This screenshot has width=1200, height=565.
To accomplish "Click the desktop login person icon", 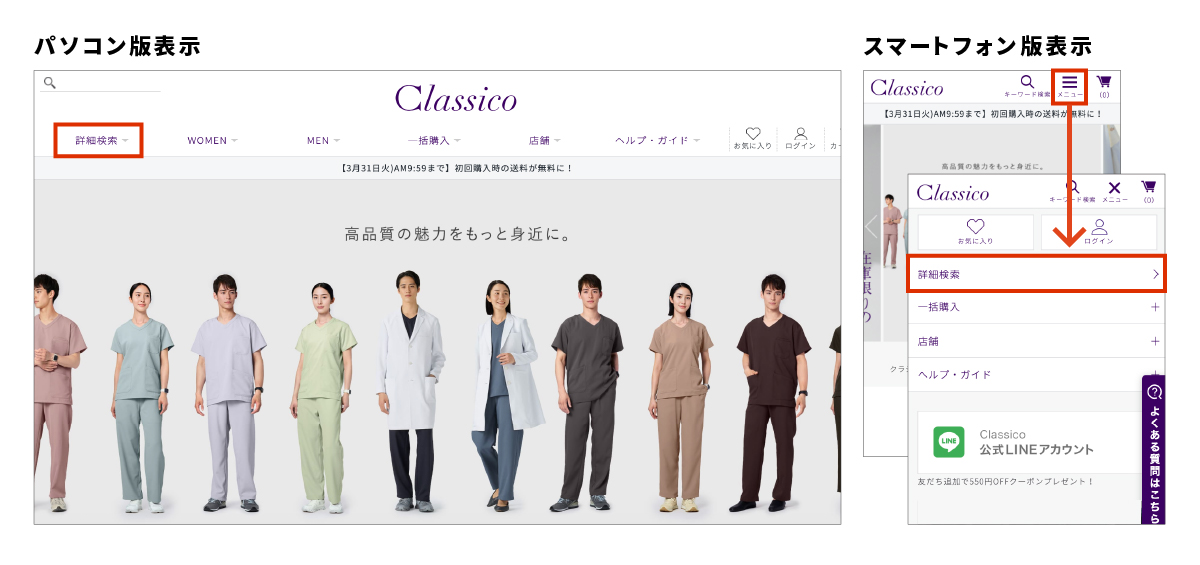I will [801, 133].
